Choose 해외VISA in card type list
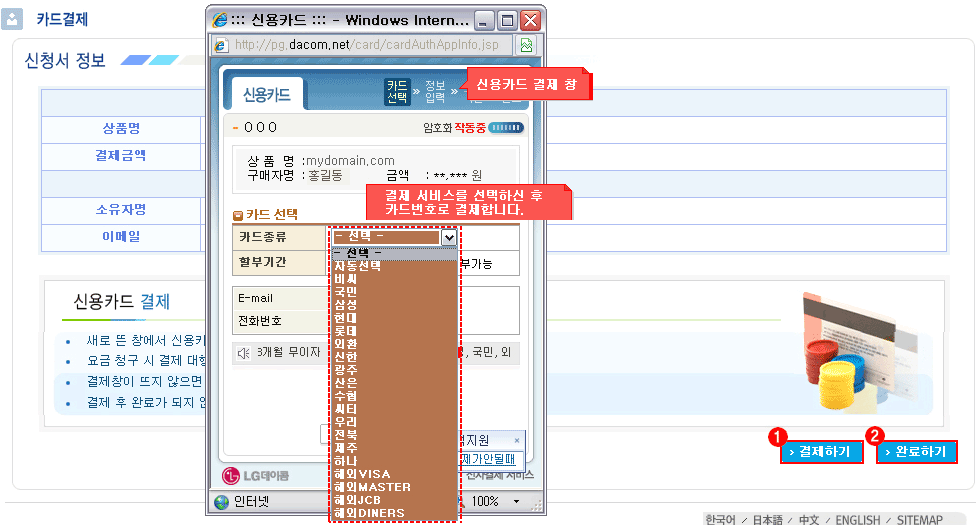The image size is (976, 532). pyautogui.click(x=362, y=474)
